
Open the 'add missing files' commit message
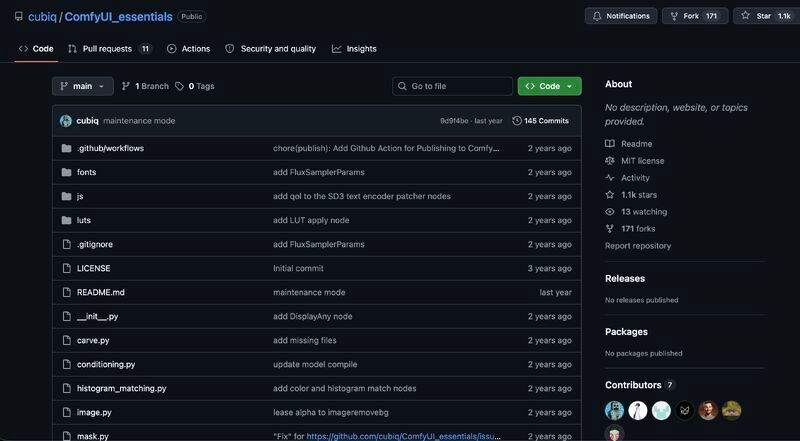305,340
